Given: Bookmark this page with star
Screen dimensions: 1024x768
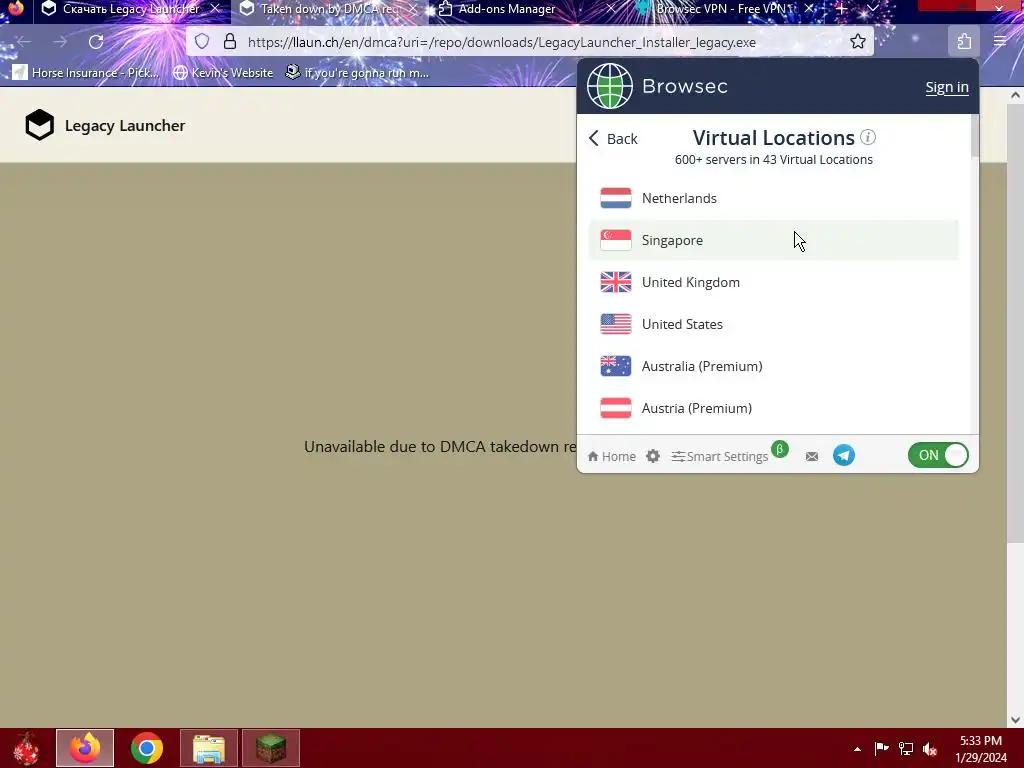Looking at the screenshot, I should tap(857, 42).
